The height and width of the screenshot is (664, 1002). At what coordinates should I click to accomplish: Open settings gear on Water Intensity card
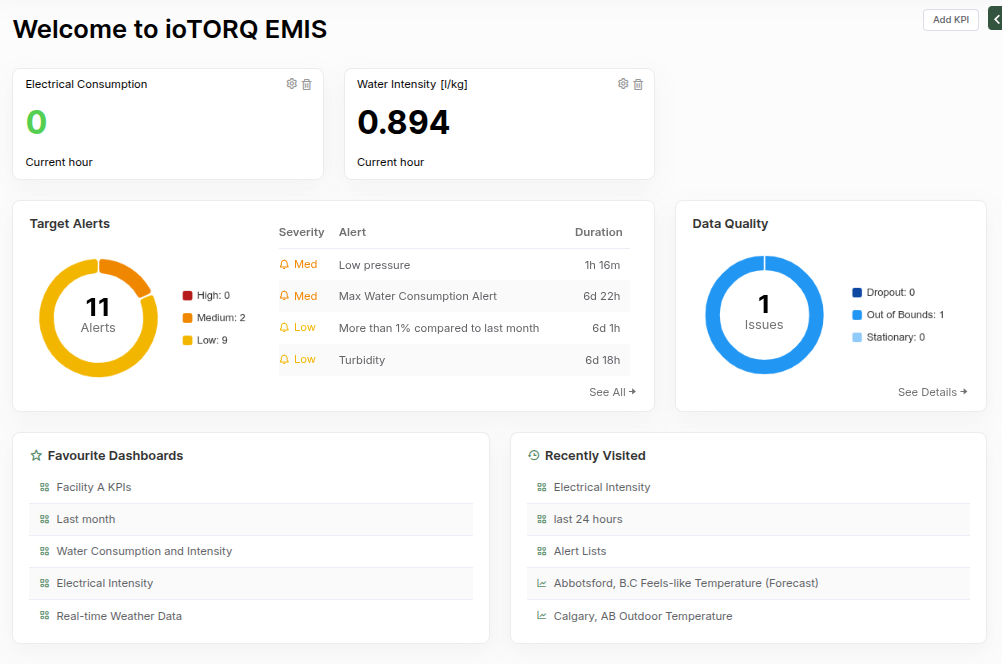(623, 84)
